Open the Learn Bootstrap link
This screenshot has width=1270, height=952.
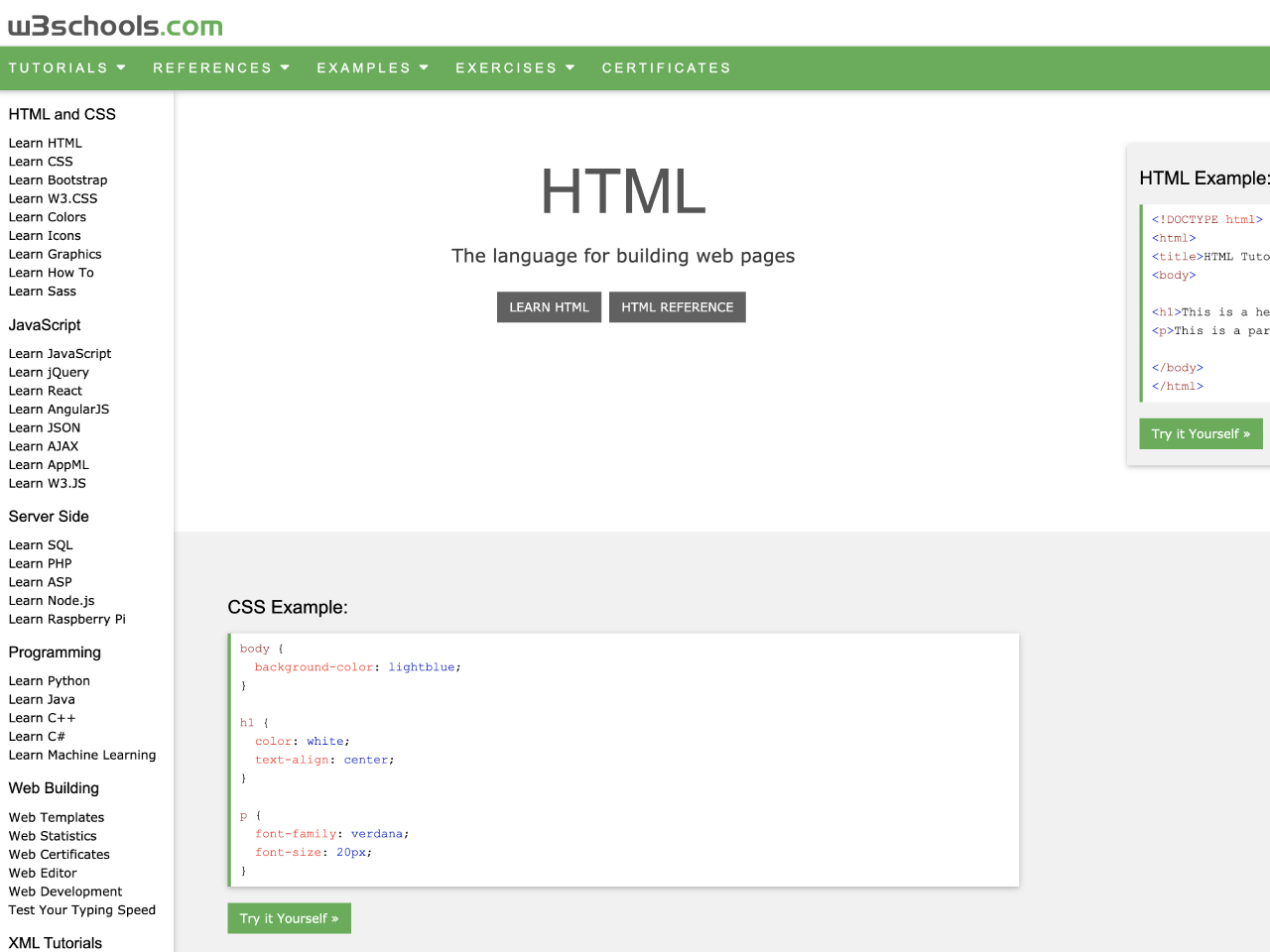[58, 180]
